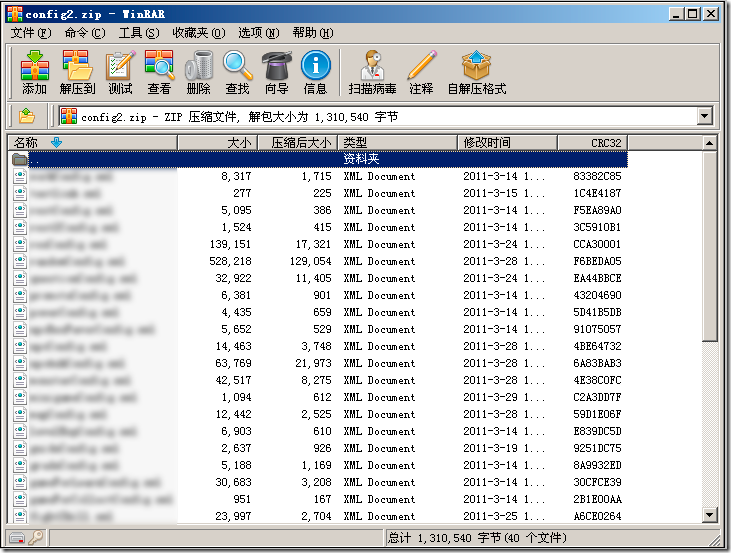Go up one folder level icon

[27, 116]
